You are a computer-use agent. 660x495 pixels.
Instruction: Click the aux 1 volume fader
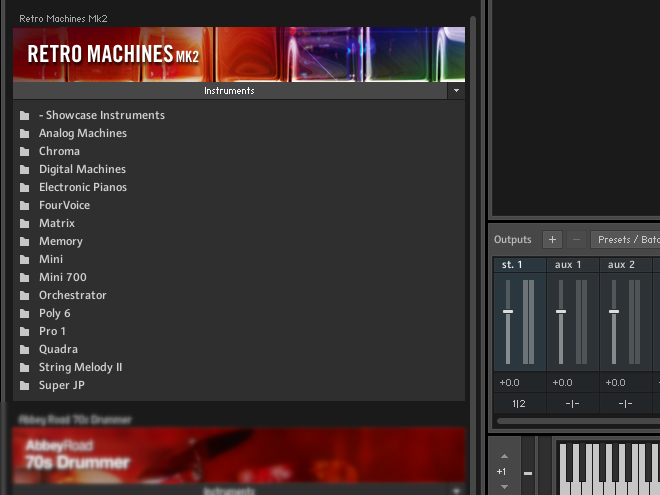coord(561,311)
